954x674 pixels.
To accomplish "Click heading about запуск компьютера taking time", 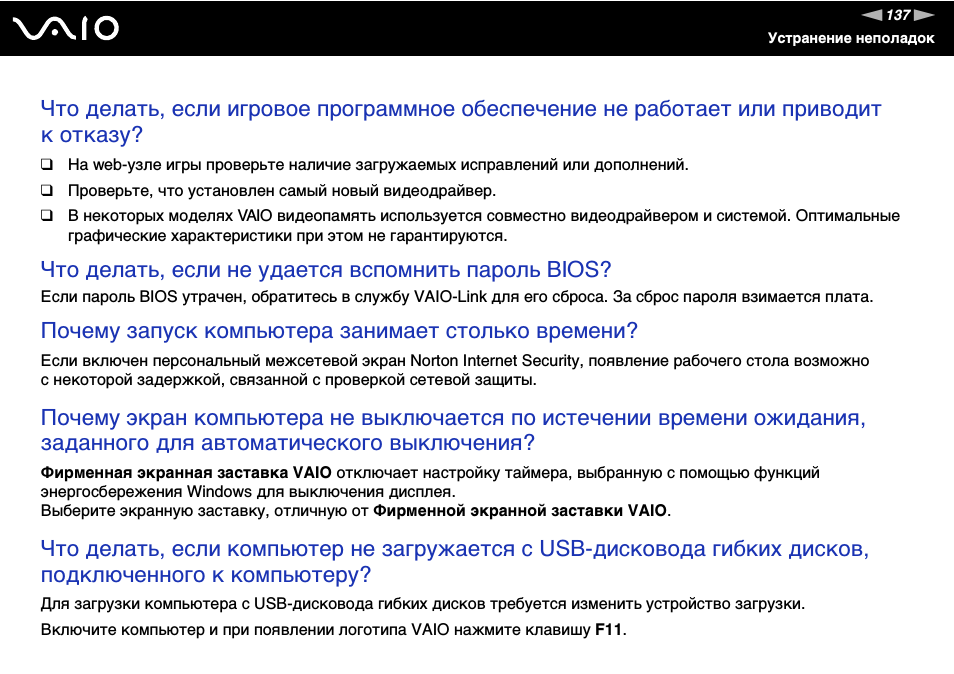I will (x=339, y=331).
